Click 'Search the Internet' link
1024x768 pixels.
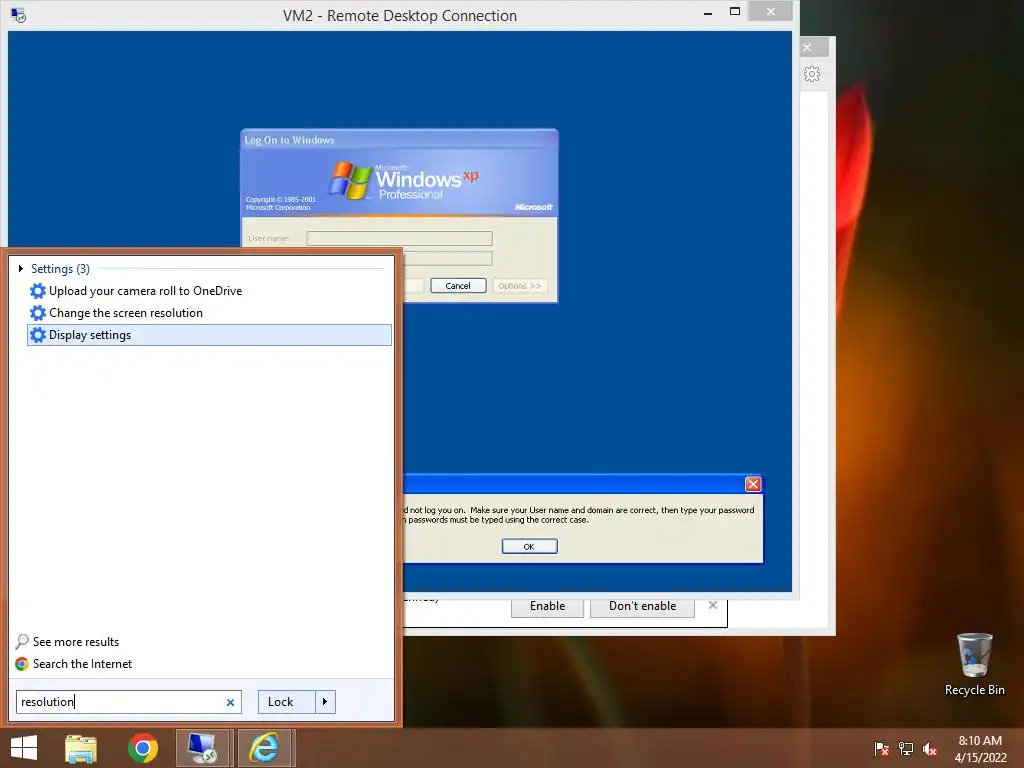coord(82,664)
